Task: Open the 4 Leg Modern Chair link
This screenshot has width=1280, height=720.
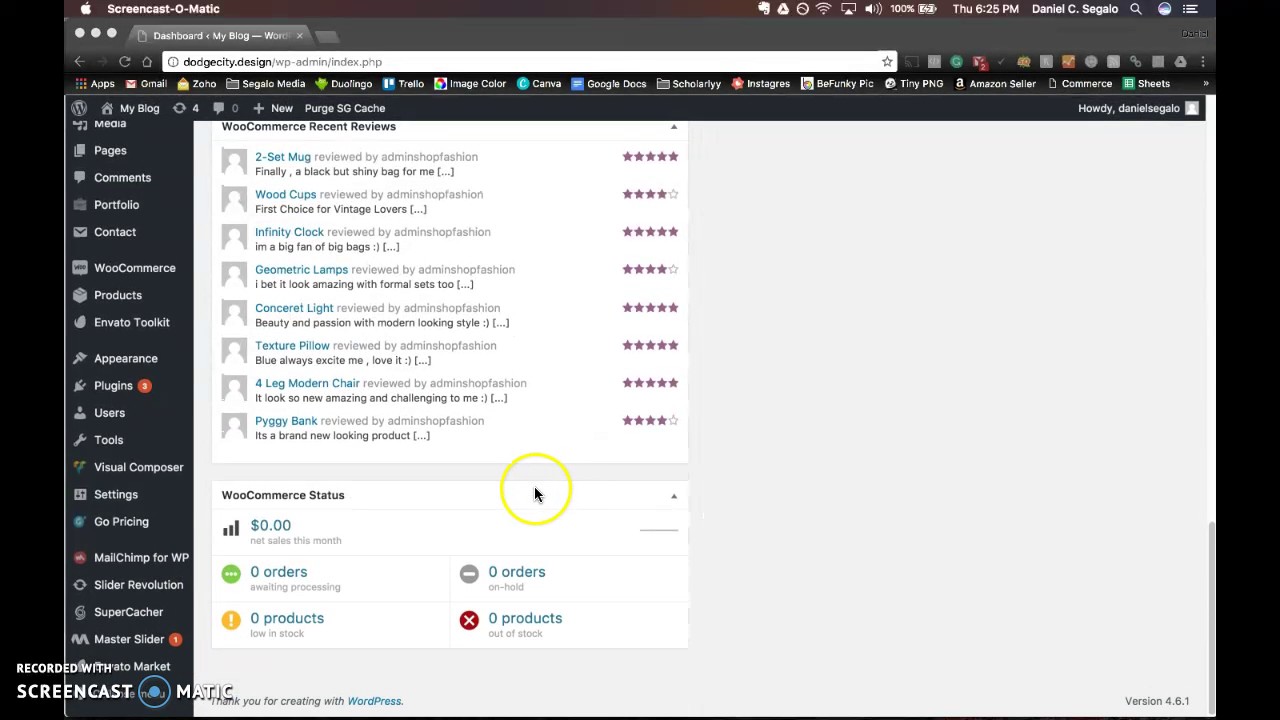Action: tap(307, 383)
